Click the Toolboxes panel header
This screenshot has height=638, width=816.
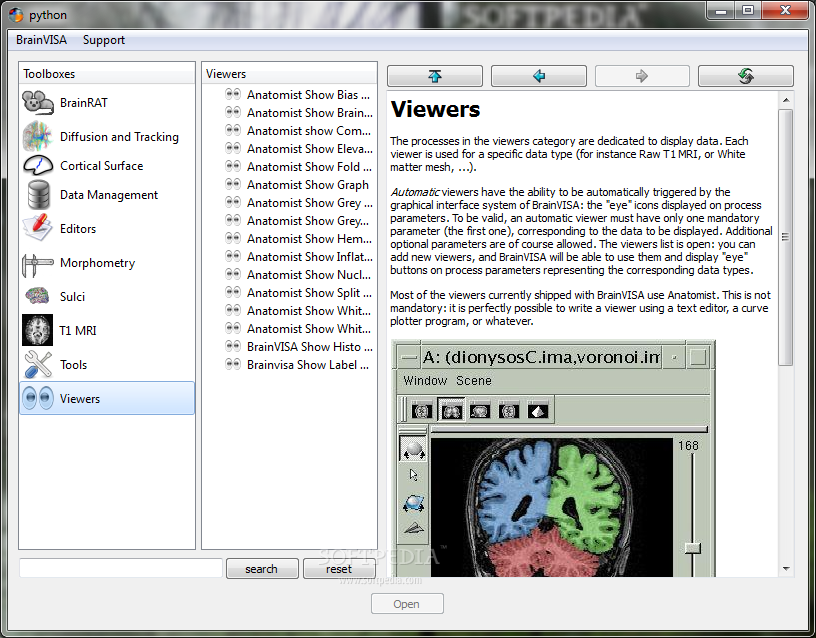point(107,74)
